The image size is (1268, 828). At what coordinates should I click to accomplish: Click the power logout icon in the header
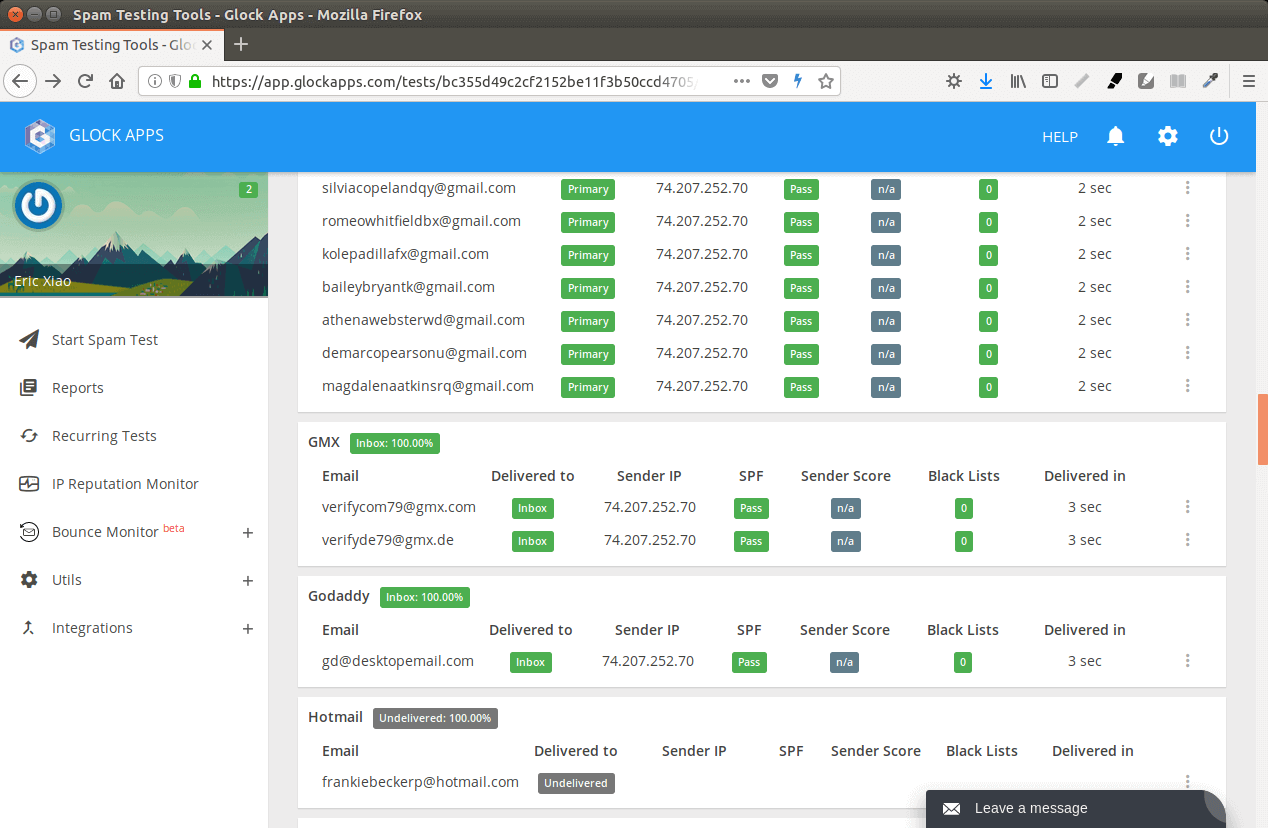point(1219,136)
